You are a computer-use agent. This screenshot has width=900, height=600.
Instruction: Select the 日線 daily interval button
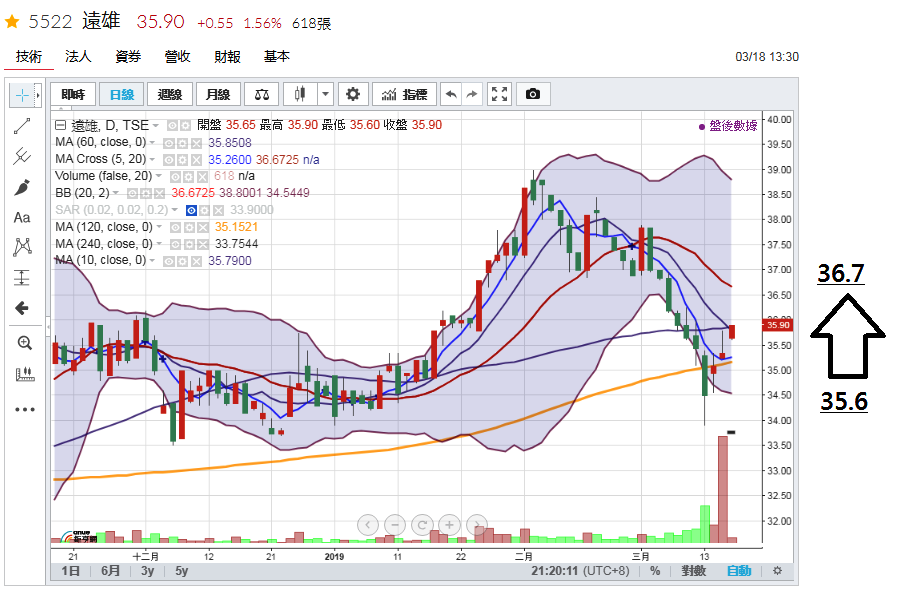click(x=121, y=94)
